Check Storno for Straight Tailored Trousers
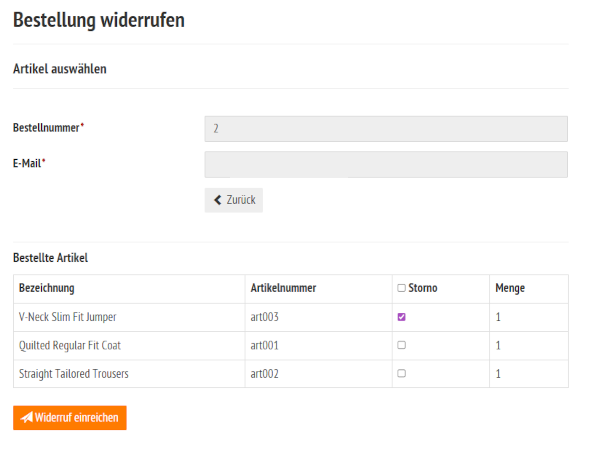This screenshot has width=600, height=463. click(401, 373)
